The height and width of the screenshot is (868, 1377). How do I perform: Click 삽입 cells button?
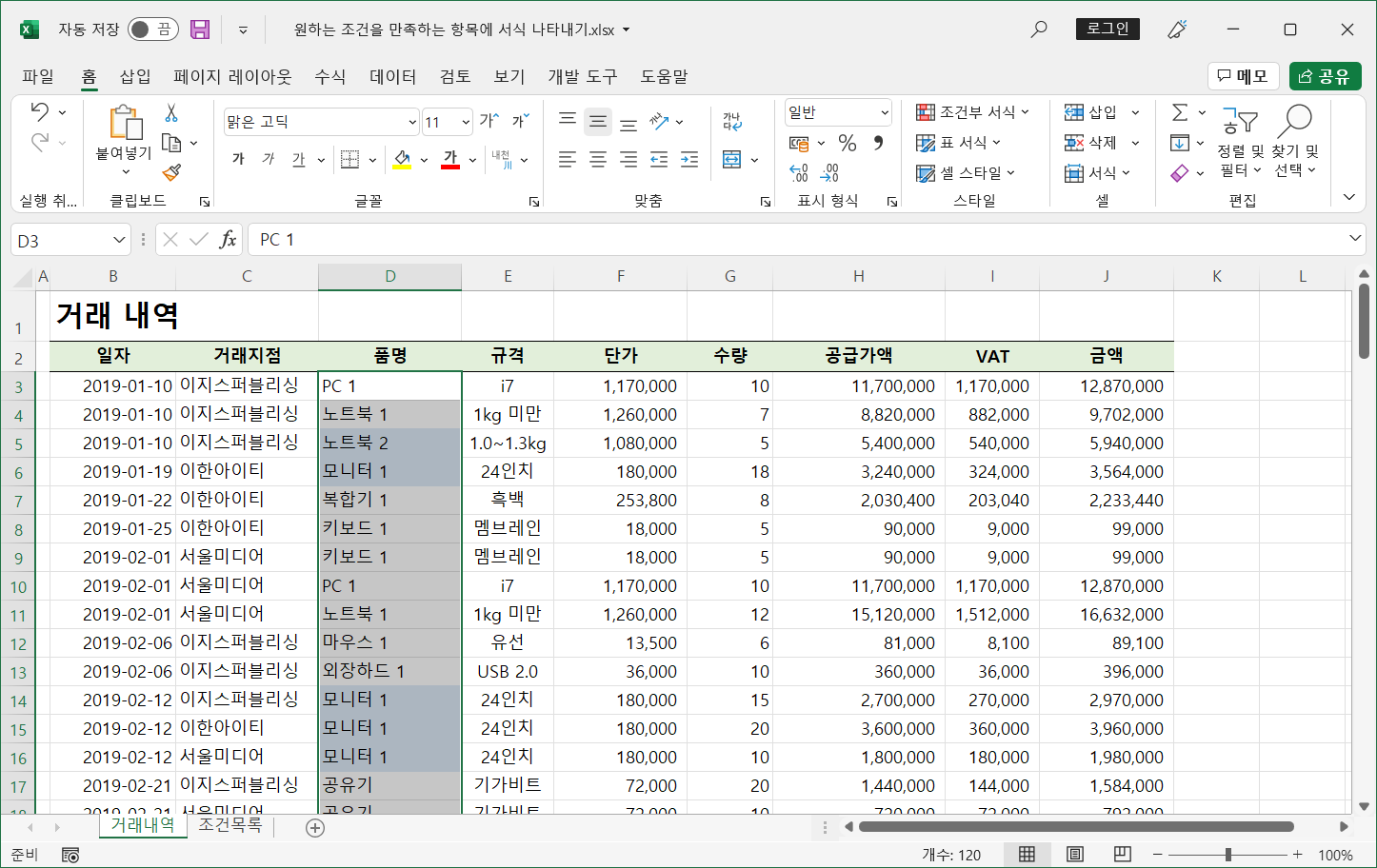[1091, 112]
